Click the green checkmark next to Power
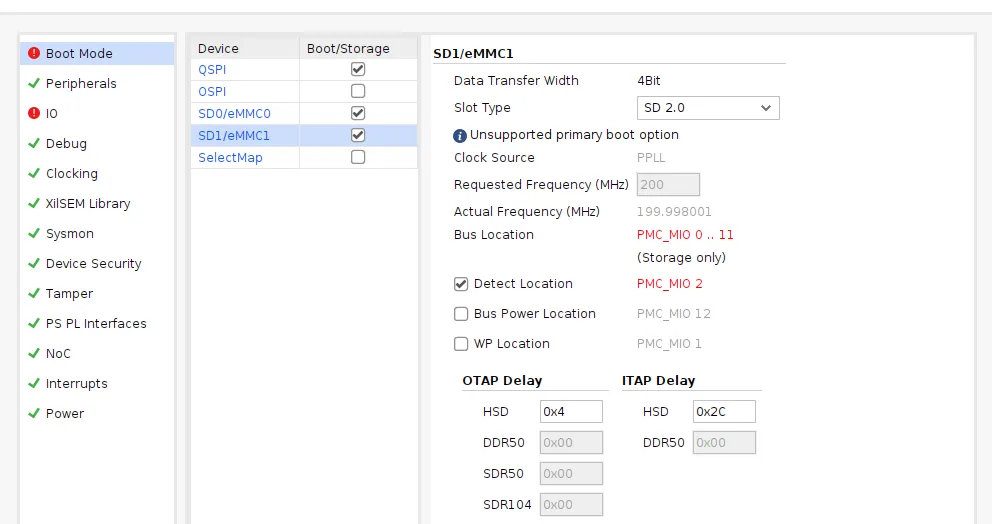This screenshot has height=524, width=992. (34, 414)
